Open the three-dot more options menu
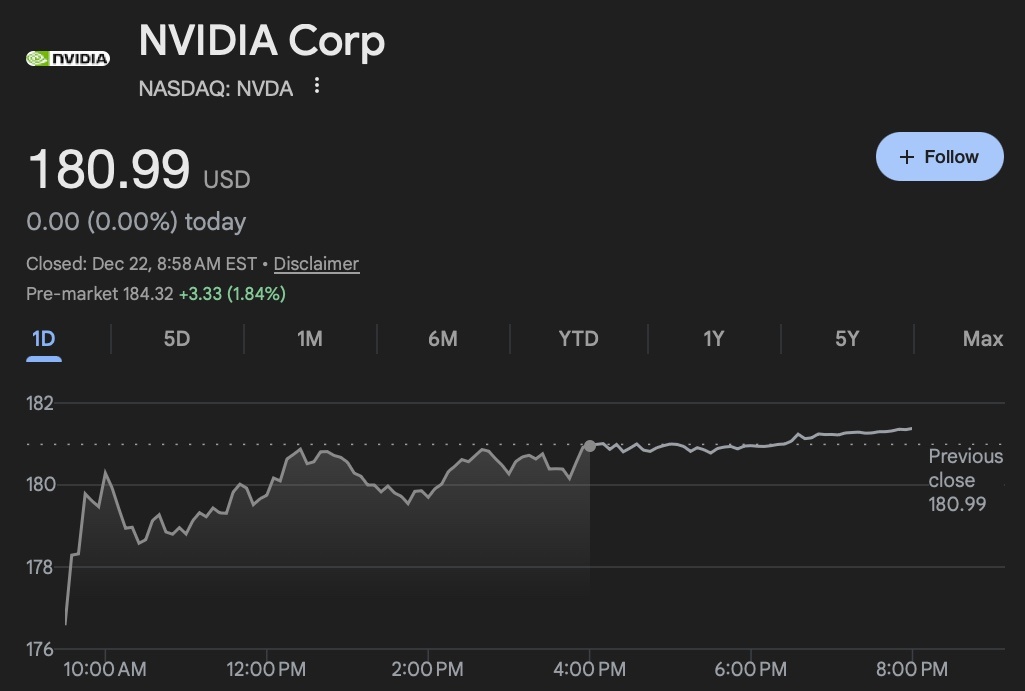This screenshot has width=1025, height=691. tap(317, 86)
